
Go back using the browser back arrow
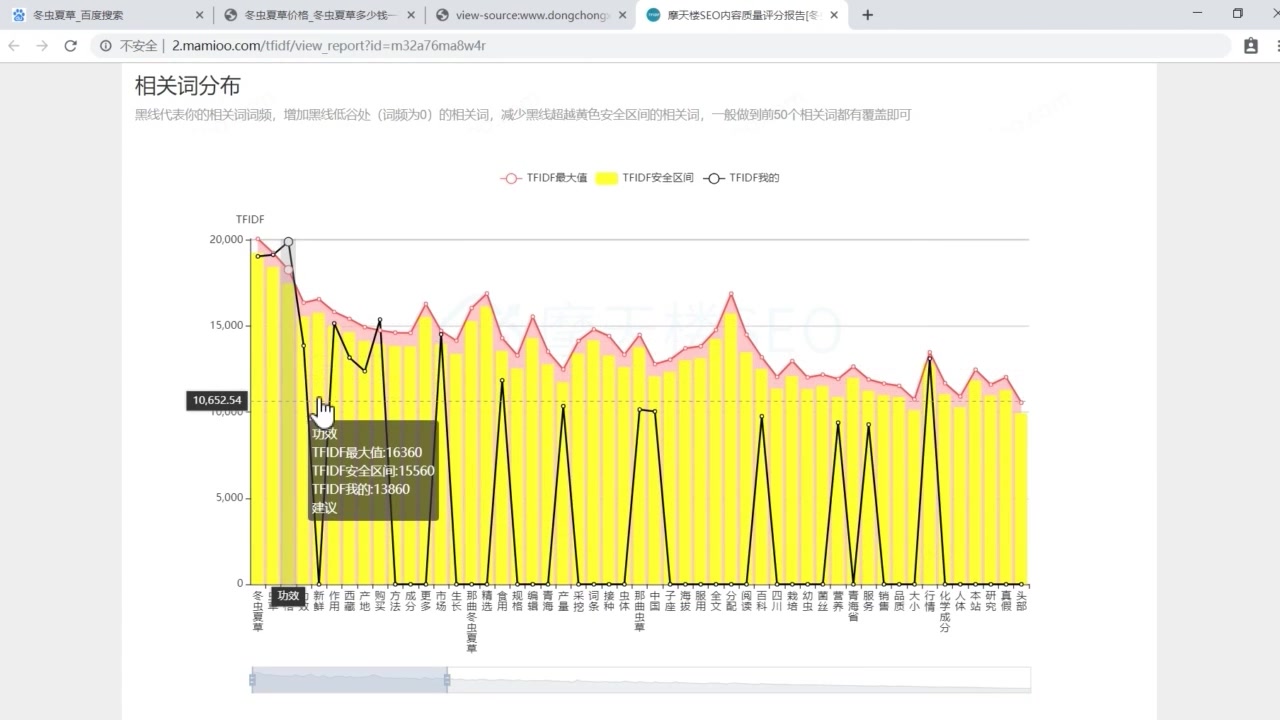(x=14, y=46)
